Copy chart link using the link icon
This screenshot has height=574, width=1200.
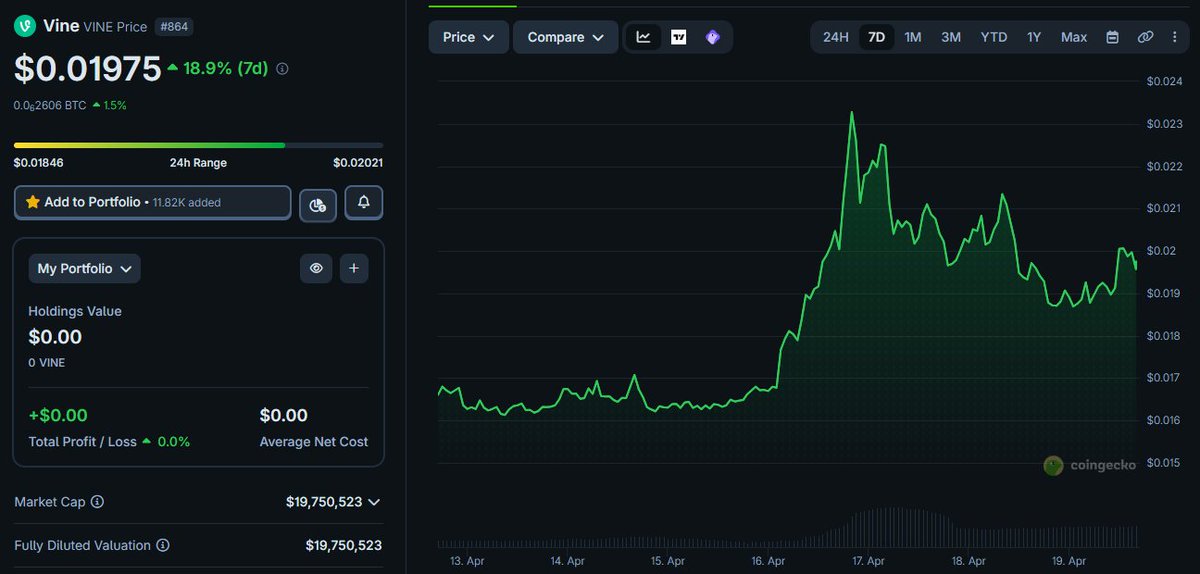[x=1145, y=37]
